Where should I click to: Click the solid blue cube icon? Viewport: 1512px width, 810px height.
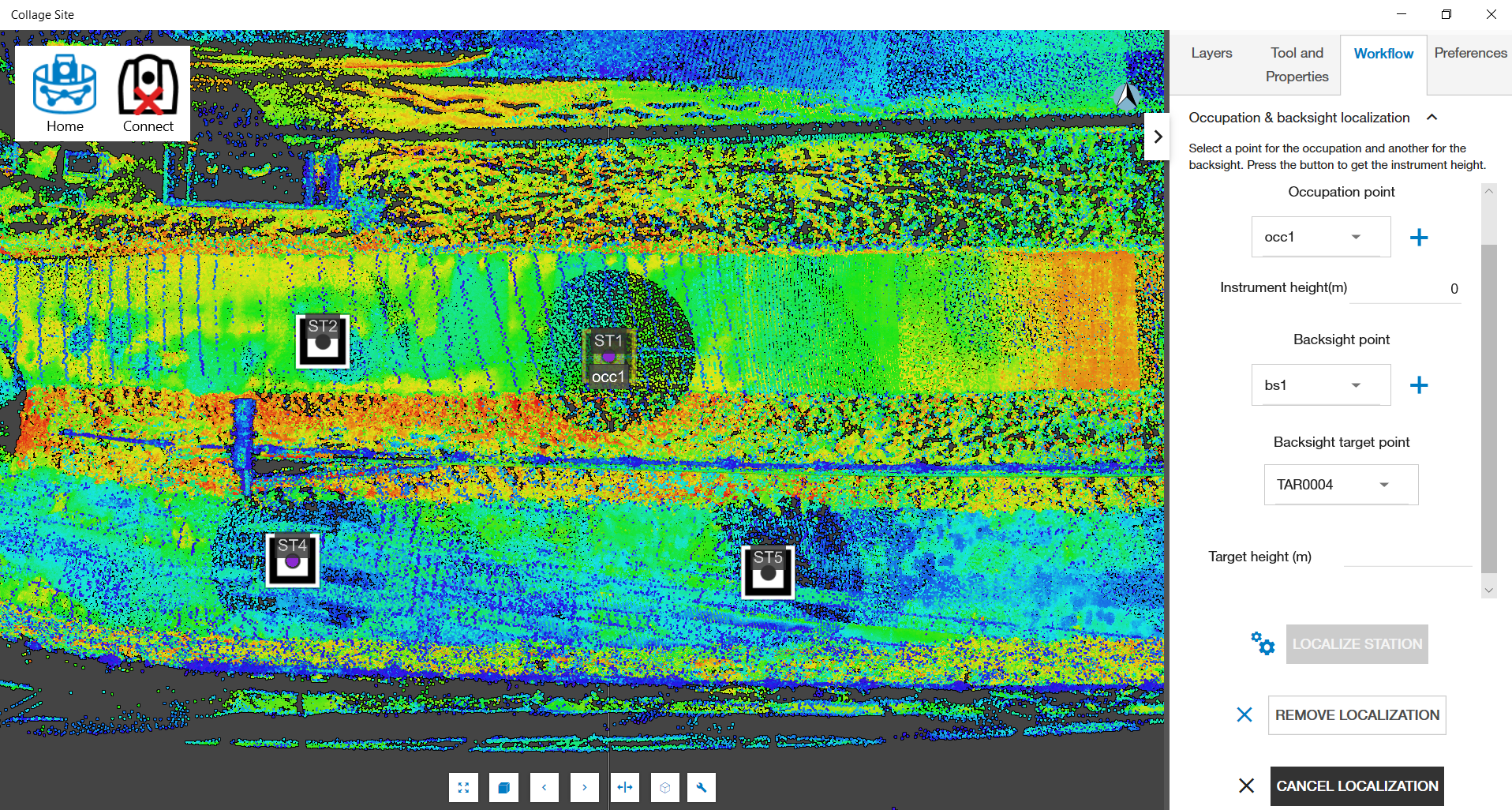[503, 787]
